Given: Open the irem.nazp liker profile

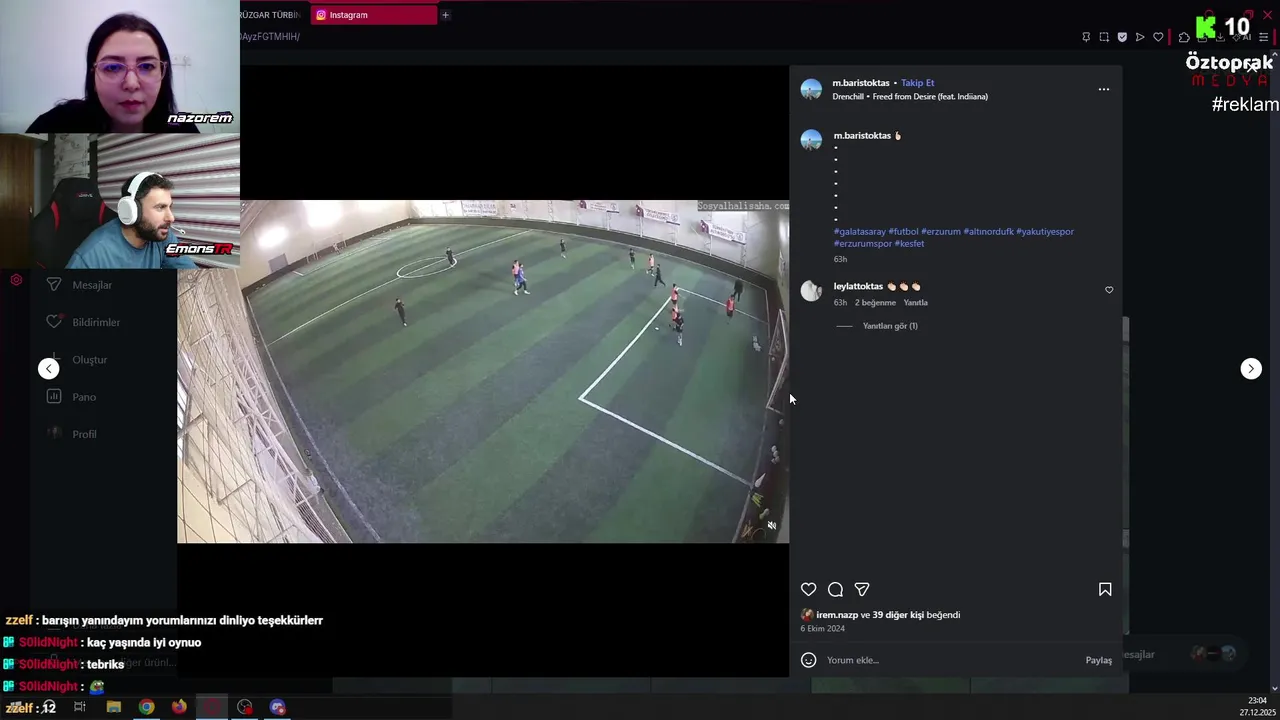Looking at the screenshot, I should [837, 615].
